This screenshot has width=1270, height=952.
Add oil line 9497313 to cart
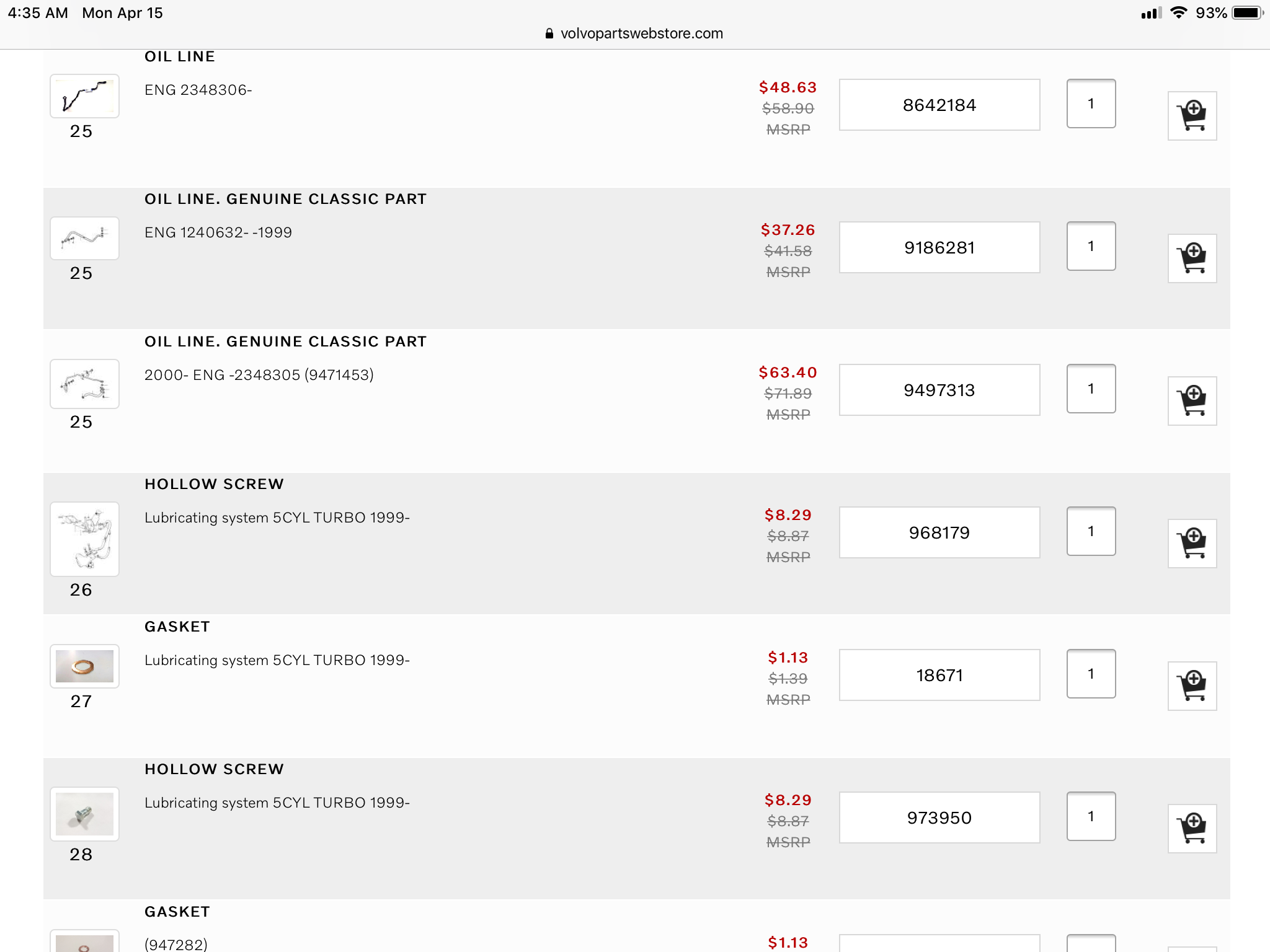1192,401
